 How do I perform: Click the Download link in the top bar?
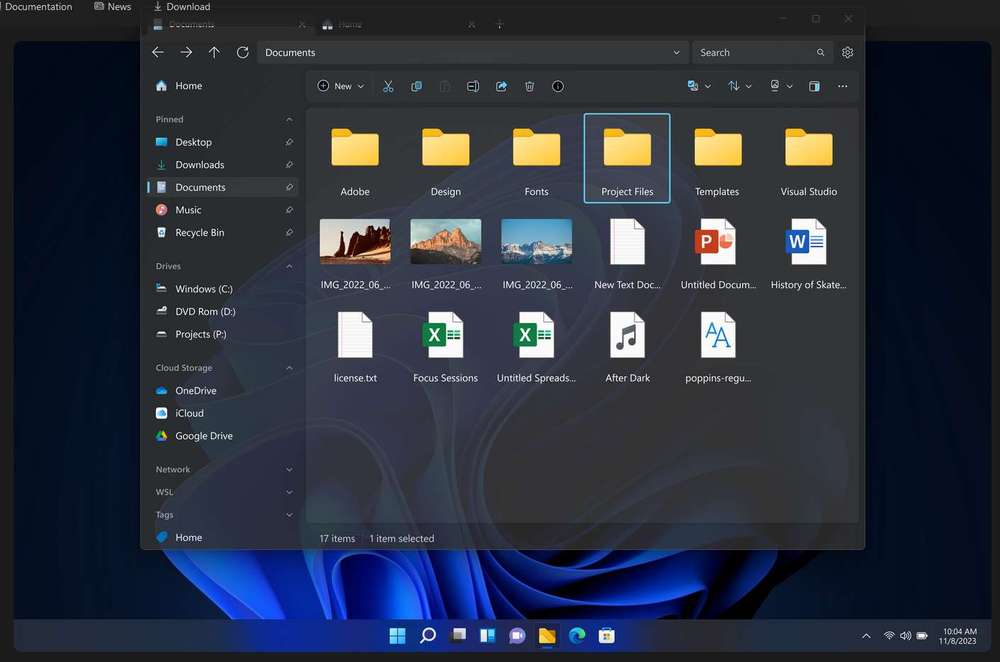(182, 6)
